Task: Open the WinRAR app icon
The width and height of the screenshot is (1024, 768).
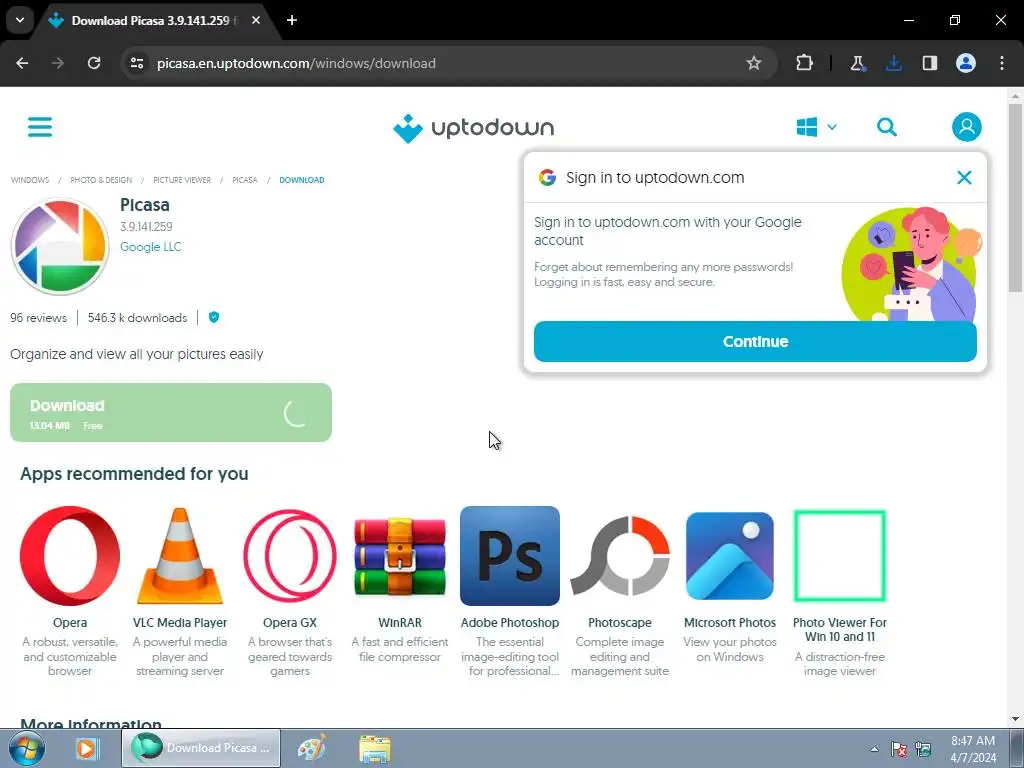Action: (400, 556)
